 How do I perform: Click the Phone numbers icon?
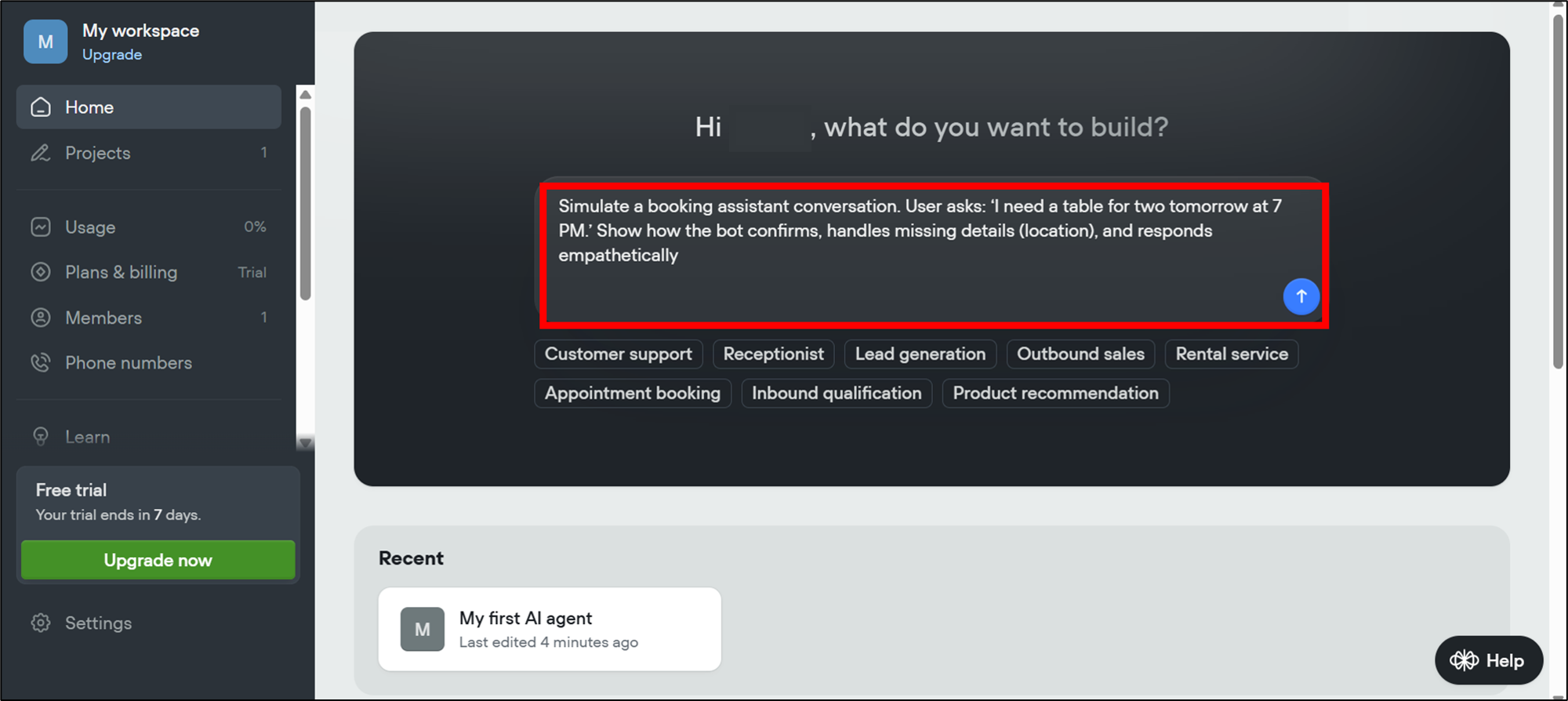pos(41,363)
